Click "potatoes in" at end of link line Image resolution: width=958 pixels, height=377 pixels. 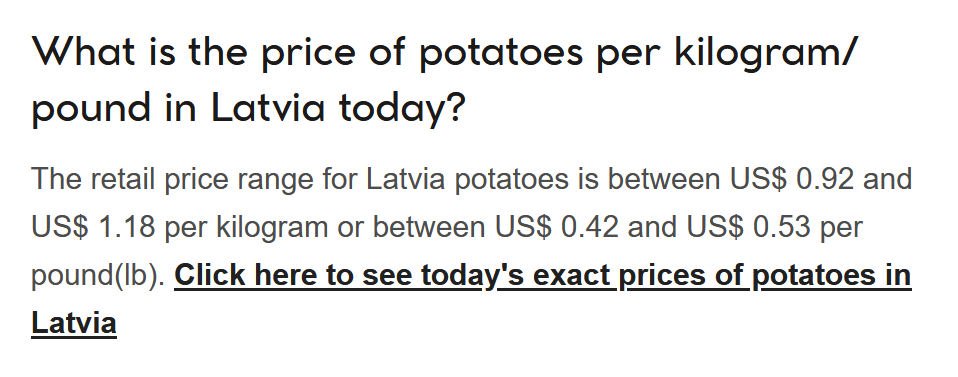coord(832,276)
